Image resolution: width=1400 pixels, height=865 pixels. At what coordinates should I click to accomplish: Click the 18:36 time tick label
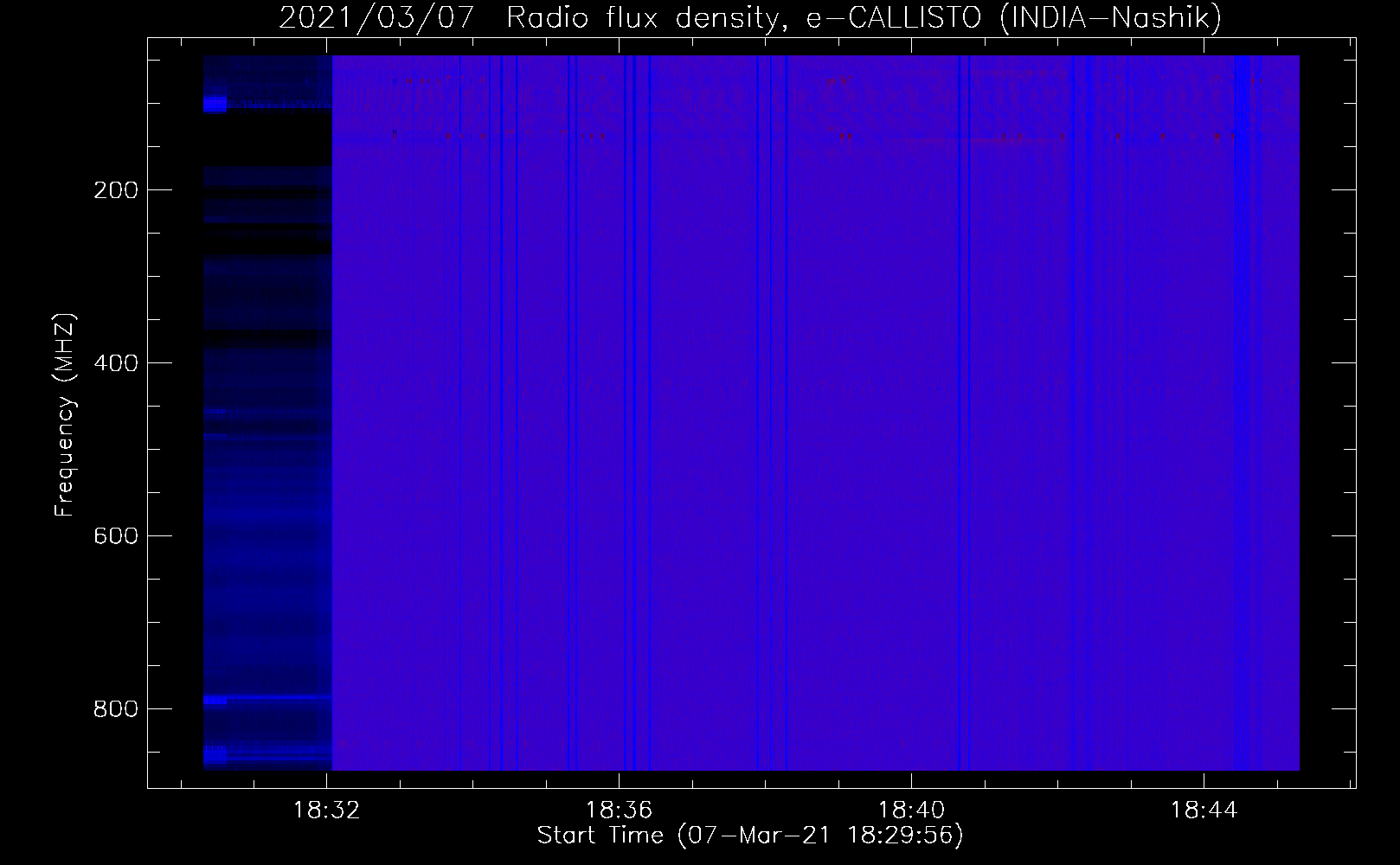pyautogui.click(x=619, y=811)
